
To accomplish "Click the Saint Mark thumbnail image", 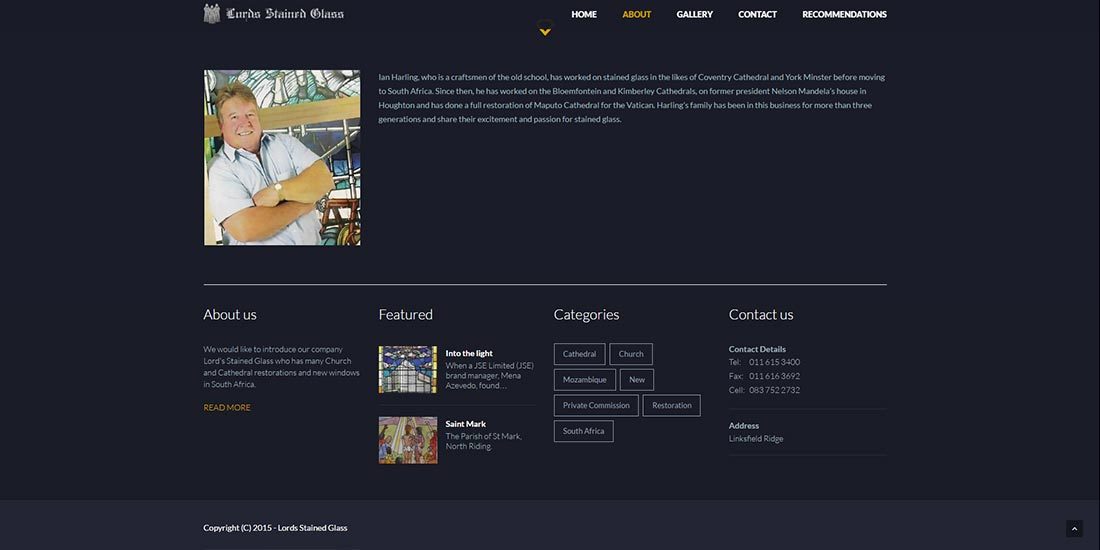I will tap(407, 440).
